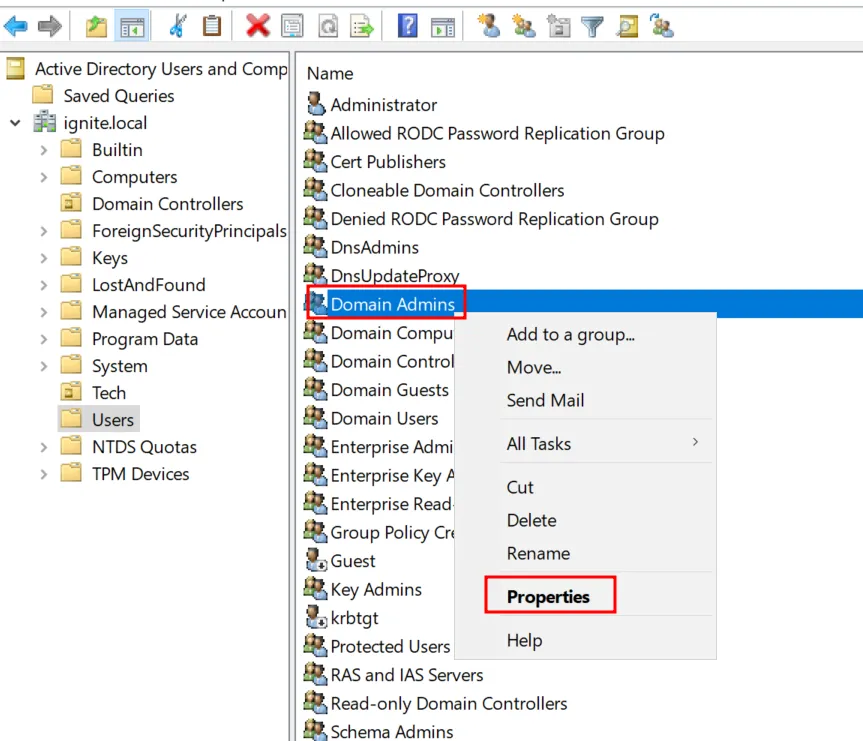Choose Properties from the context menu
The width and height of the screenshot is (863, 741).
pyautogui.click(x=548, y=596)
